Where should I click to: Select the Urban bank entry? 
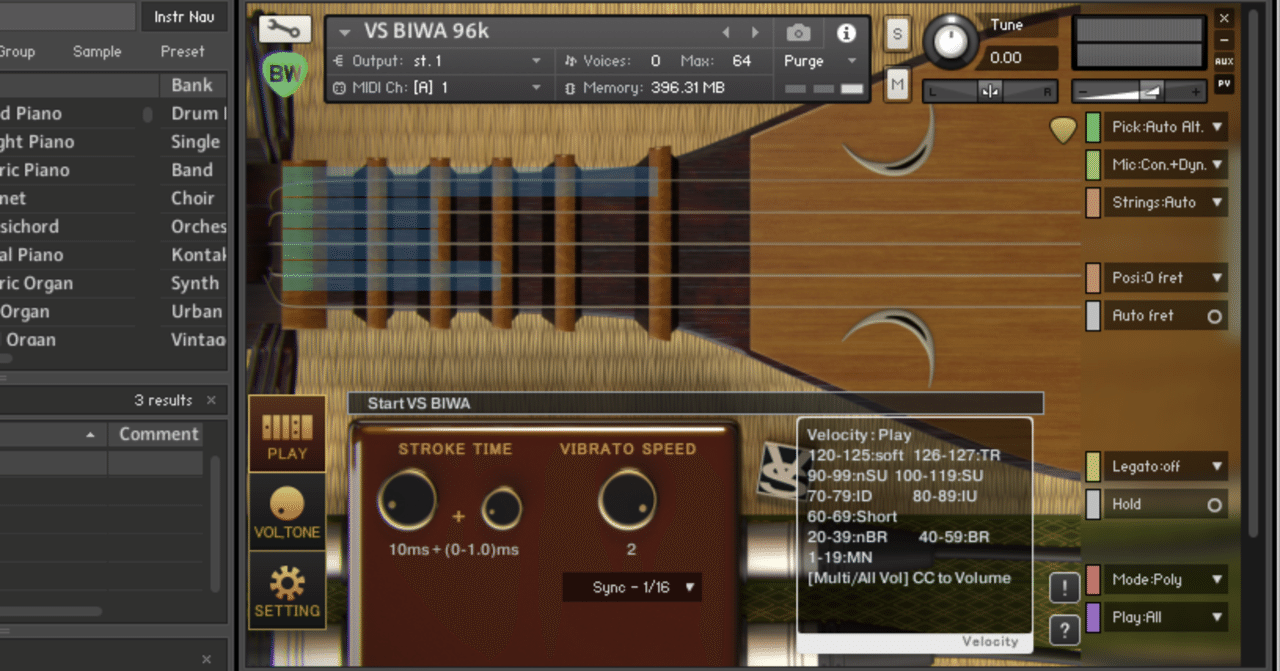(197, 311)
